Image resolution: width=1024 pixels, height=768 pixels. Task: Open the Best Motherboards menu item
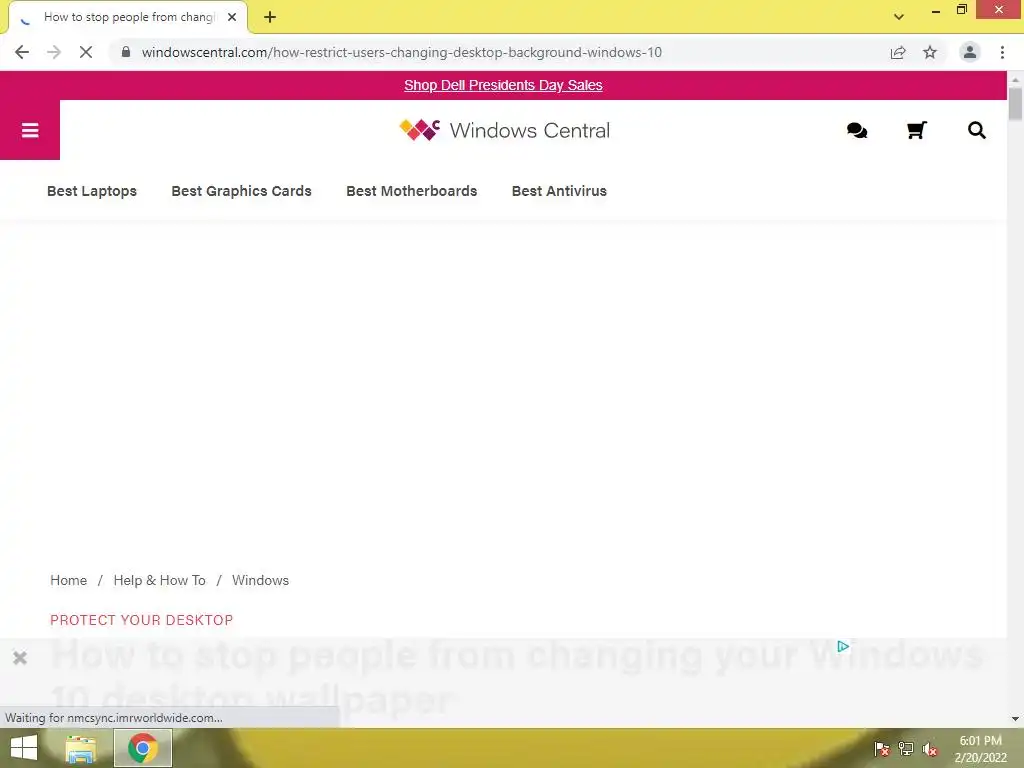tap(411, 191)
